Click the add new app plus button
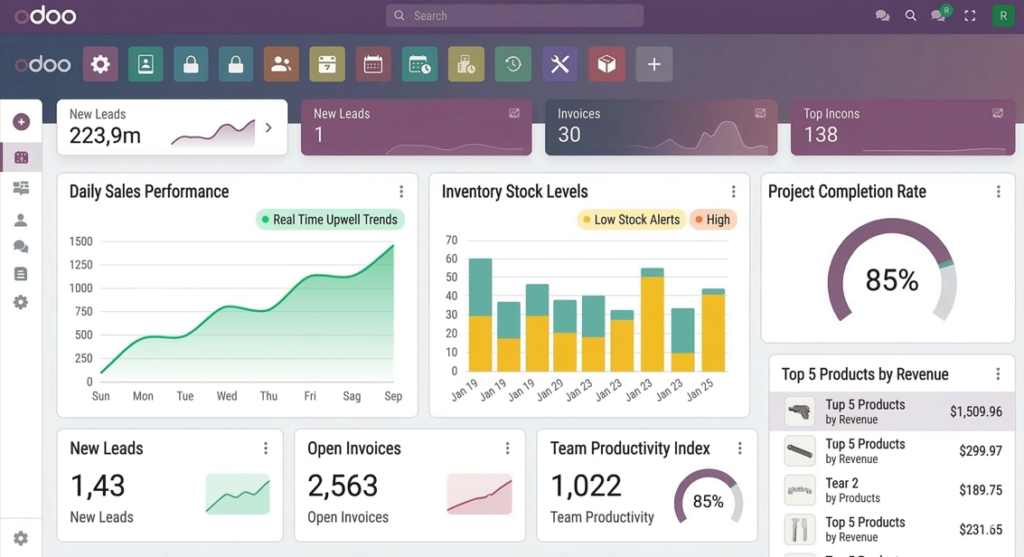1024x557 pixels. pyautogui.click(x=653, y=65)
